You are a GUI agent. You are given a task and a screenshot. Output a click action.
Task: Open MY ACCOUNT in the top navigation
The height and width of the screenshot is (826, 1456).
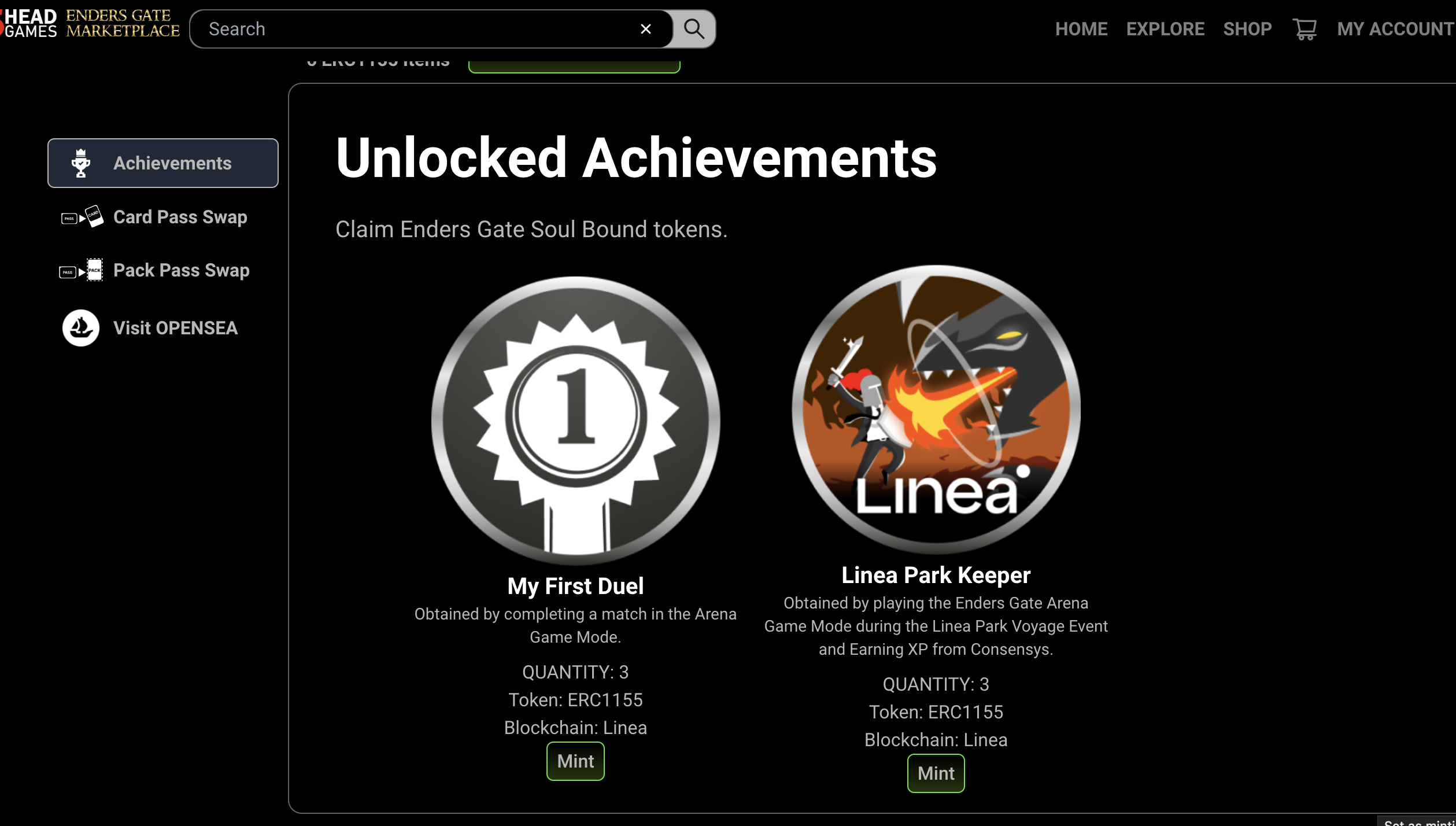[x=1396, y=29]
